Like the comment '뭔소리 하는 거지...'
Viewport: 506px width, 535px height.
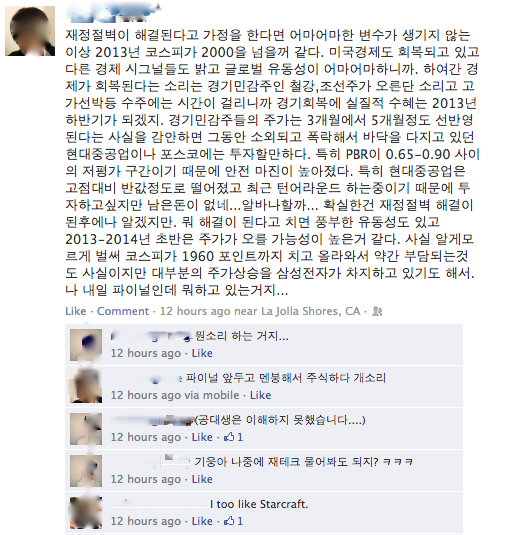tap(202, 353)
